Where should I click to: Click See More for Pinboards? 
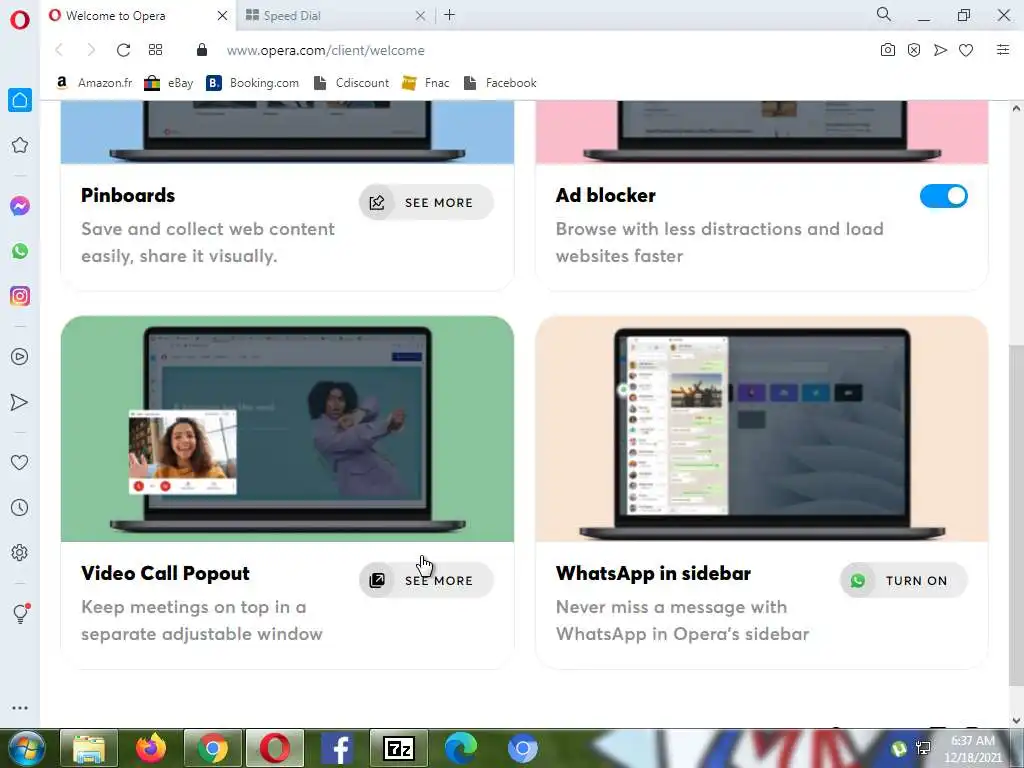426,202
